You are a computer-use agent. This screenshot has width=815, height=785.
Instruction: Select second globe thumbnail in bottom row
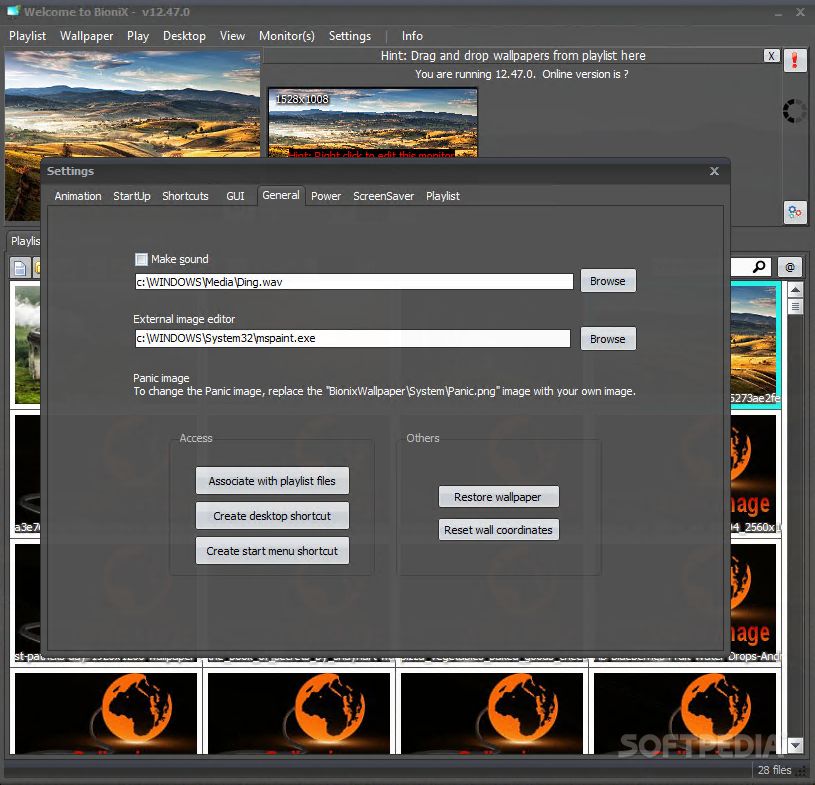[x=299, y=713]
